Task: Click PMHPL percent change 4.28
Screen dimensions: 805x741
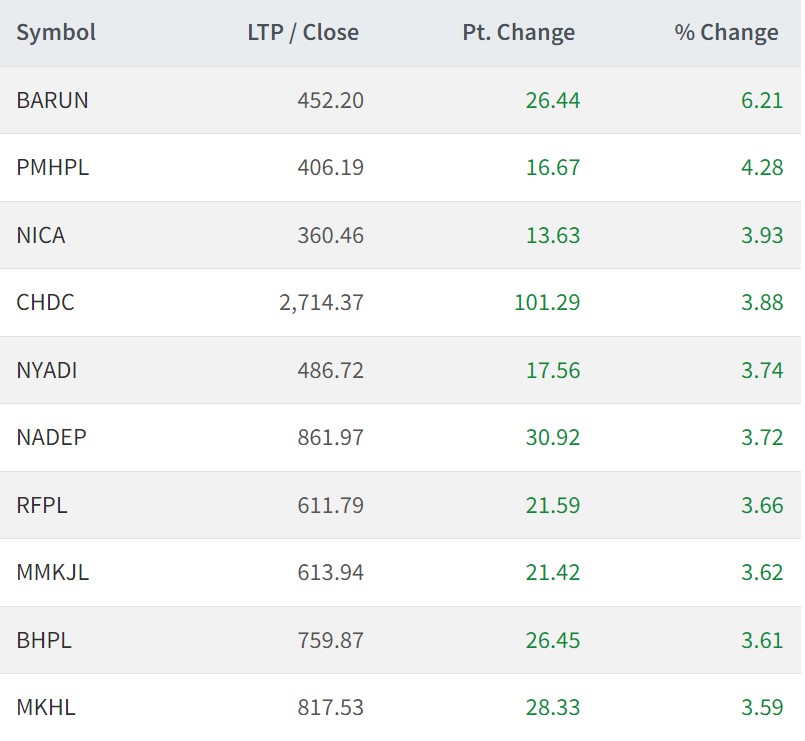Action: pyautogui.click(x=762, y=167)
